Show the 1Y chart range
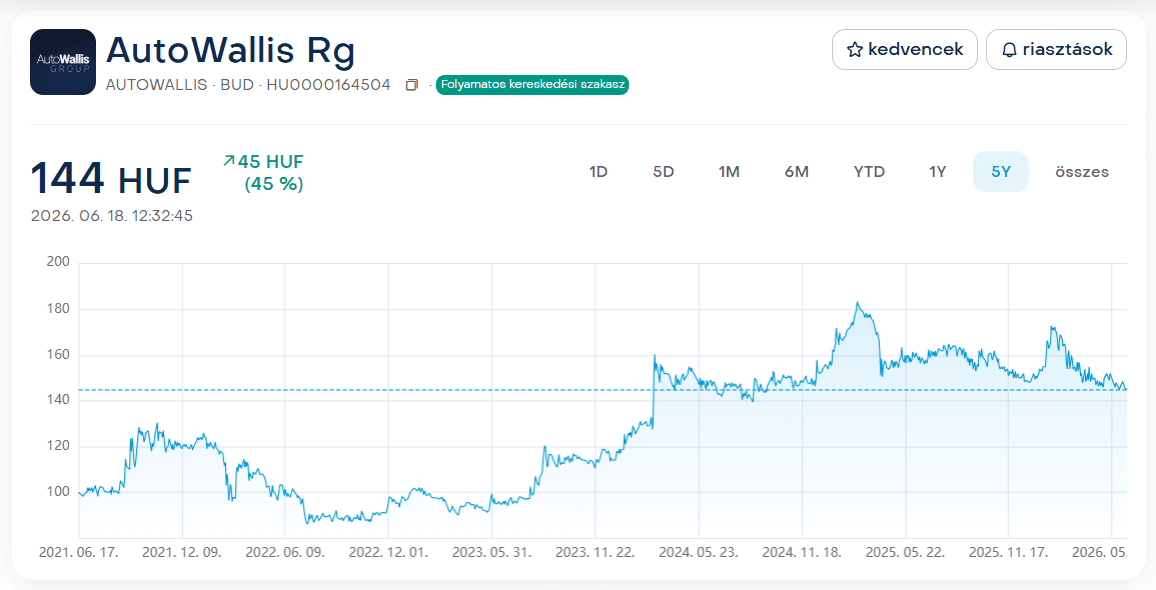 click(x=937, y=172)
